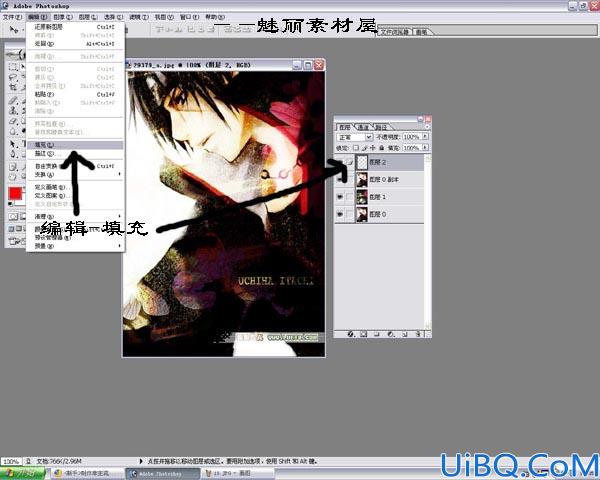This screenshot has height=480, width=600.
Task: Add layer style at Layers panel bottom
Action: pos(351,334)
